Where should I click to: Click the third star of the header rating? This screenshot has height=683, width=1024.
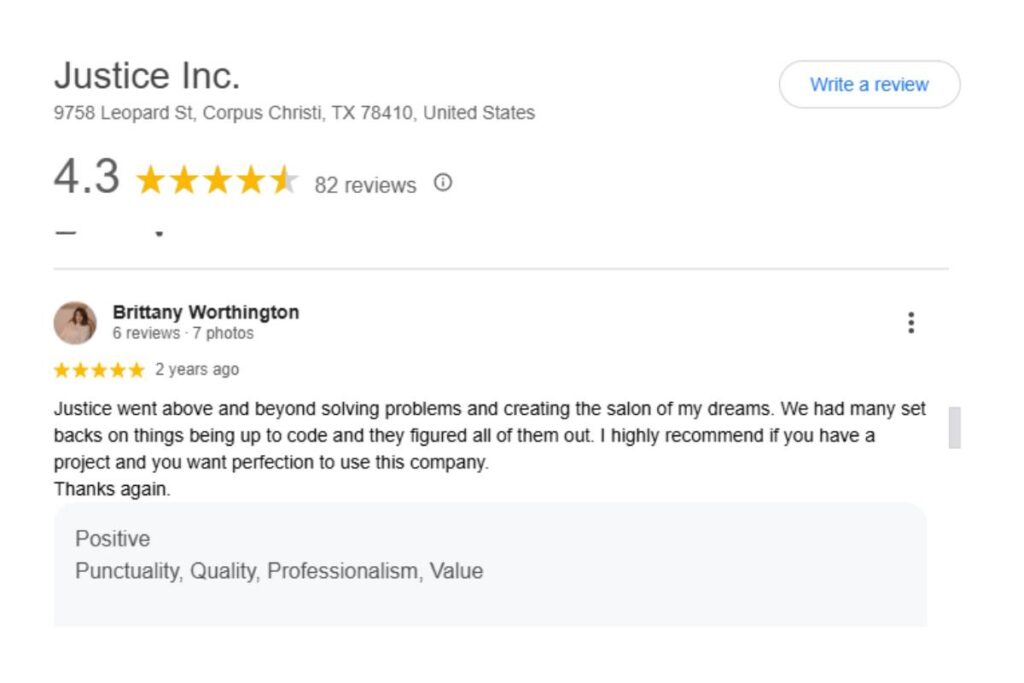point(219,179)
